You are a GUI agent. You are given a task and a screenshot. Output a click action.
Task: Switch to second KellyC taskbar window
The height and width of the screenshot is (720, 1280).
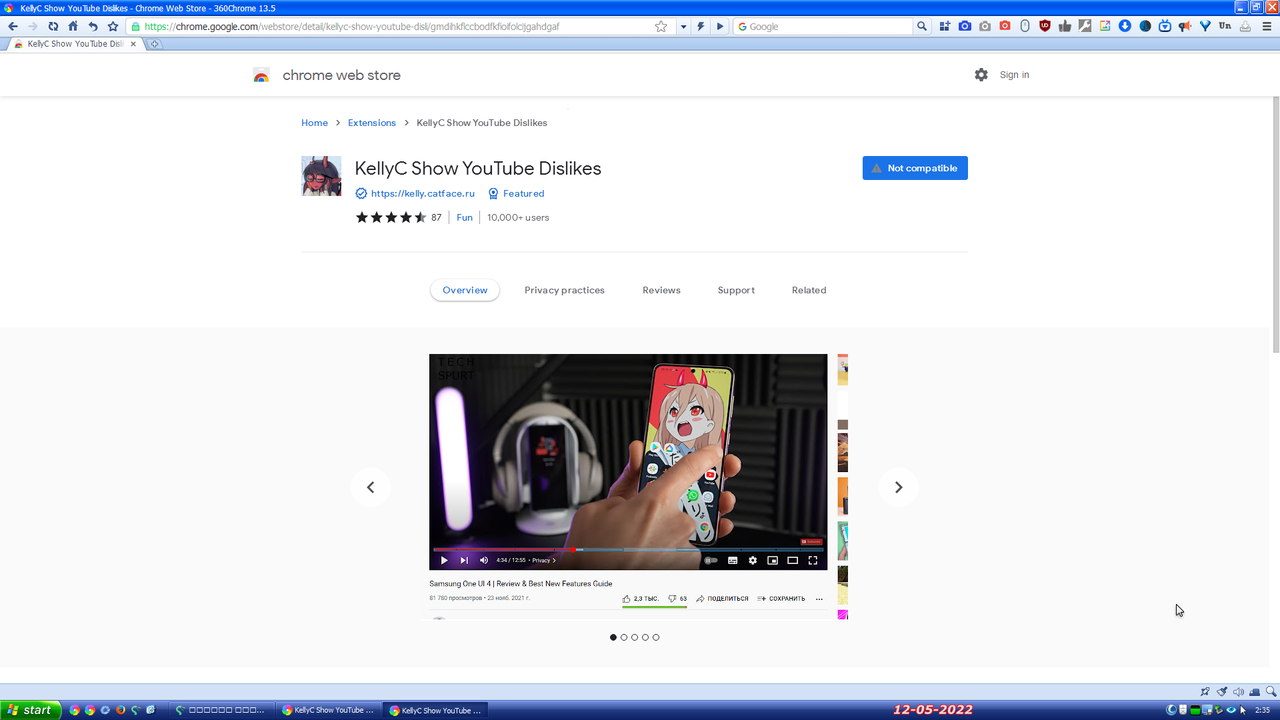point(435,710)
